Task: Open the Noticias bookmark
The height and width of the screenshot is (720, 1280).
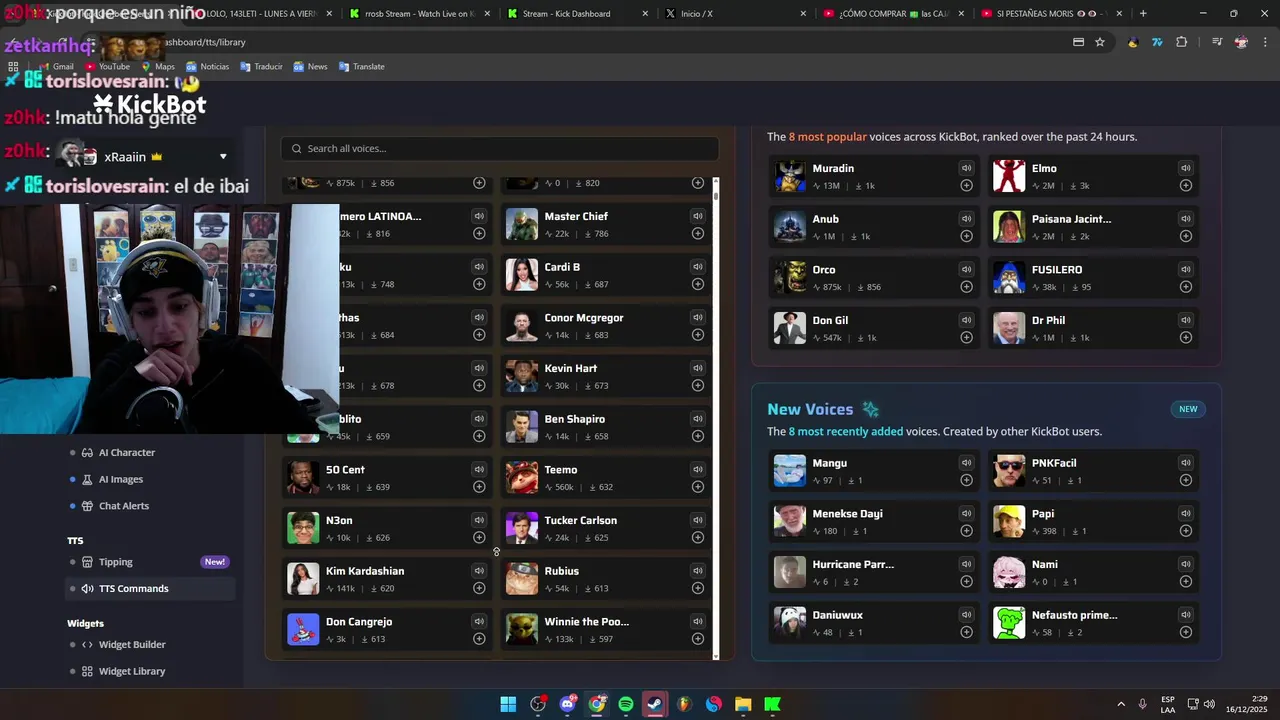Action: click(207, 67)
